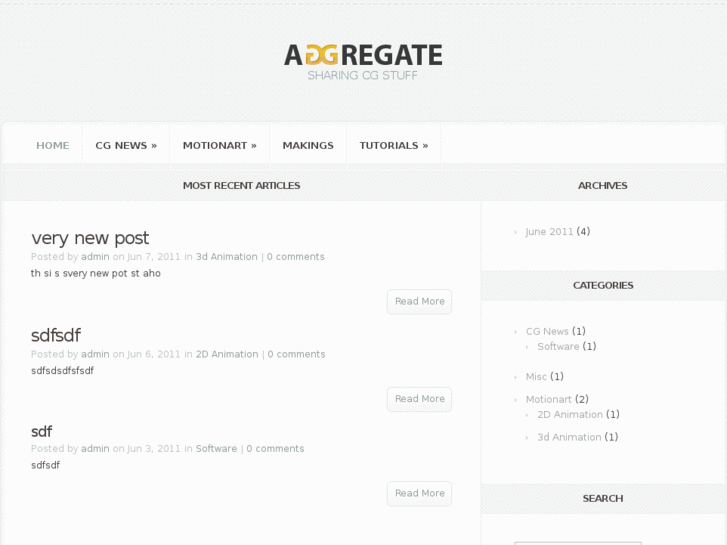View comments on 'very new post'

[x=295, y=257]
